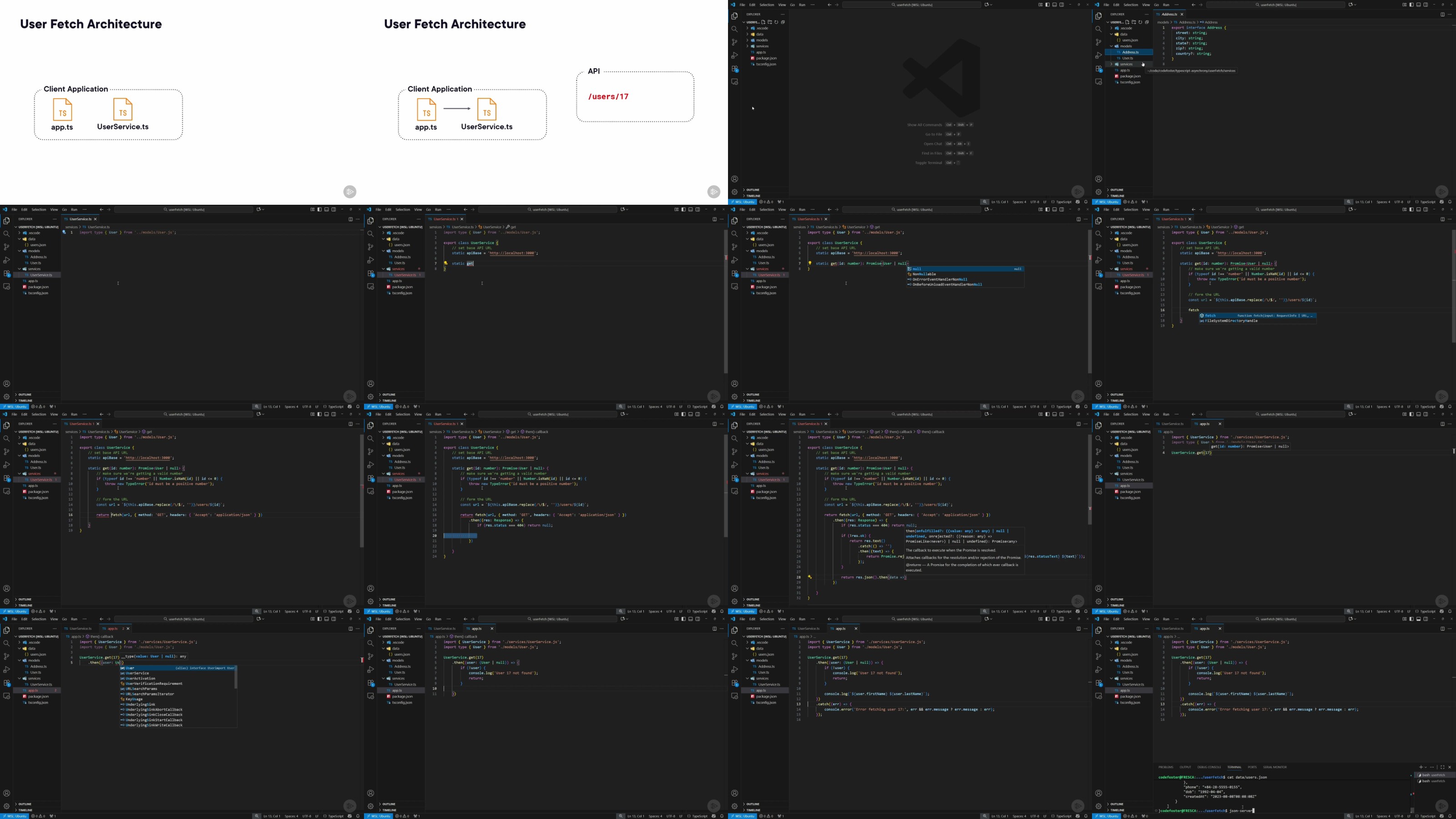Click New Folder icon in the window with no file open
Viewport: 1456px width, 819px height.
(x=770, y=22)
